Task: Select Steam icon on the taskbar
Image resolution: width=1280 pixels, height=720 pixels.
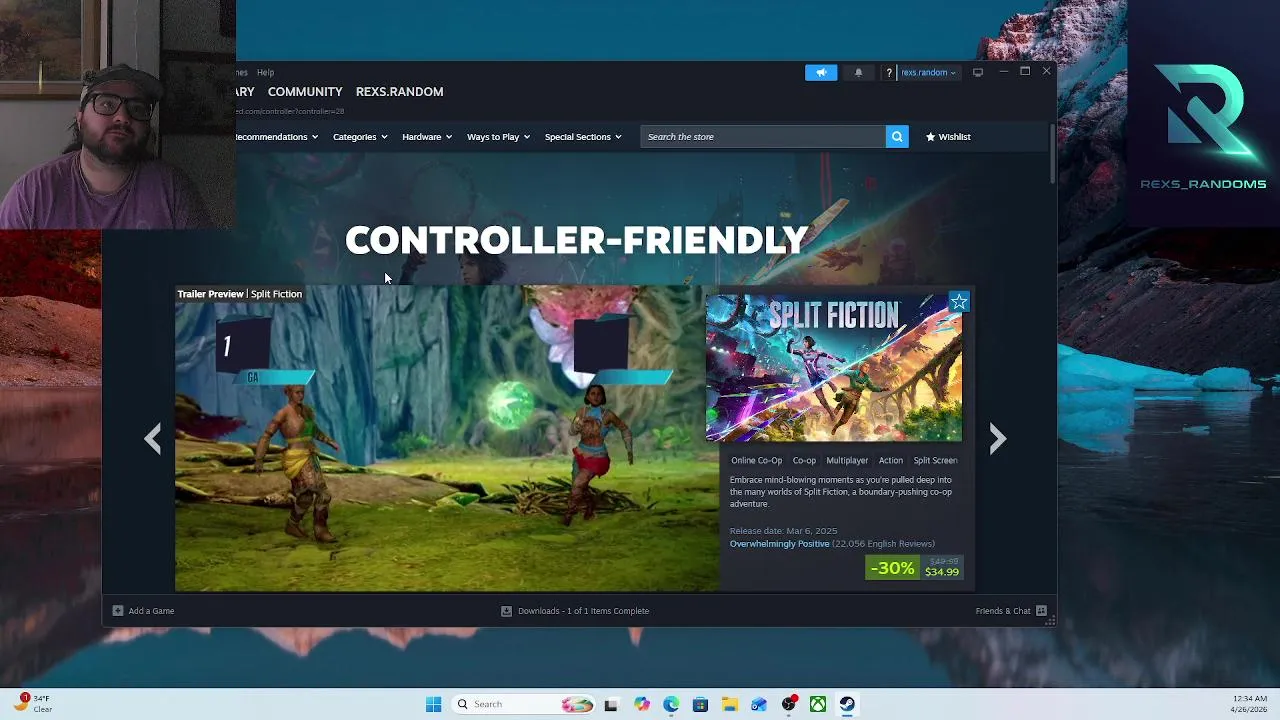Action: [x=847, y=704]
